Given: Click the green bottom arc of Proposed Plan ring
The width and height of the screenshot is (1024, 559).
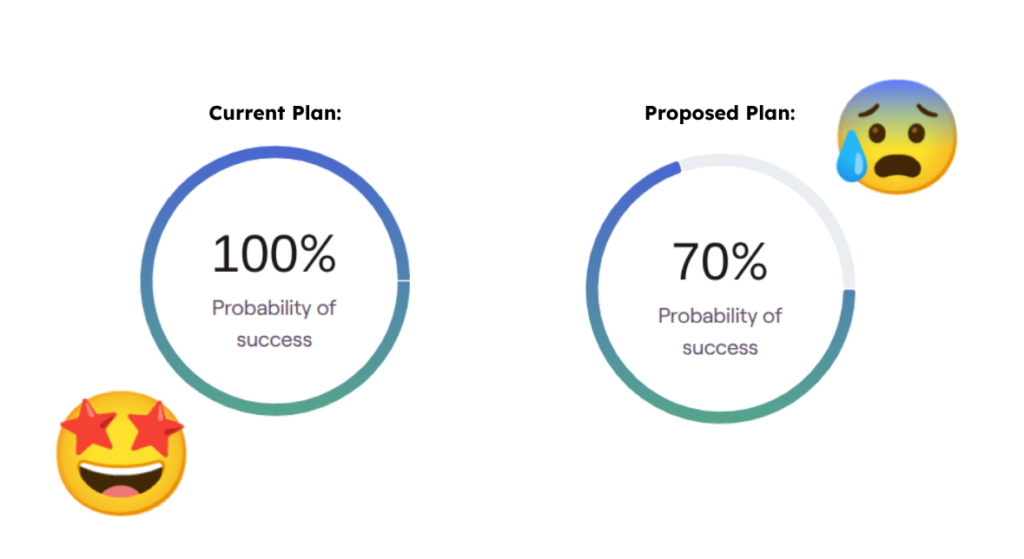Looking at the screenshot, I should click(720, 414).
